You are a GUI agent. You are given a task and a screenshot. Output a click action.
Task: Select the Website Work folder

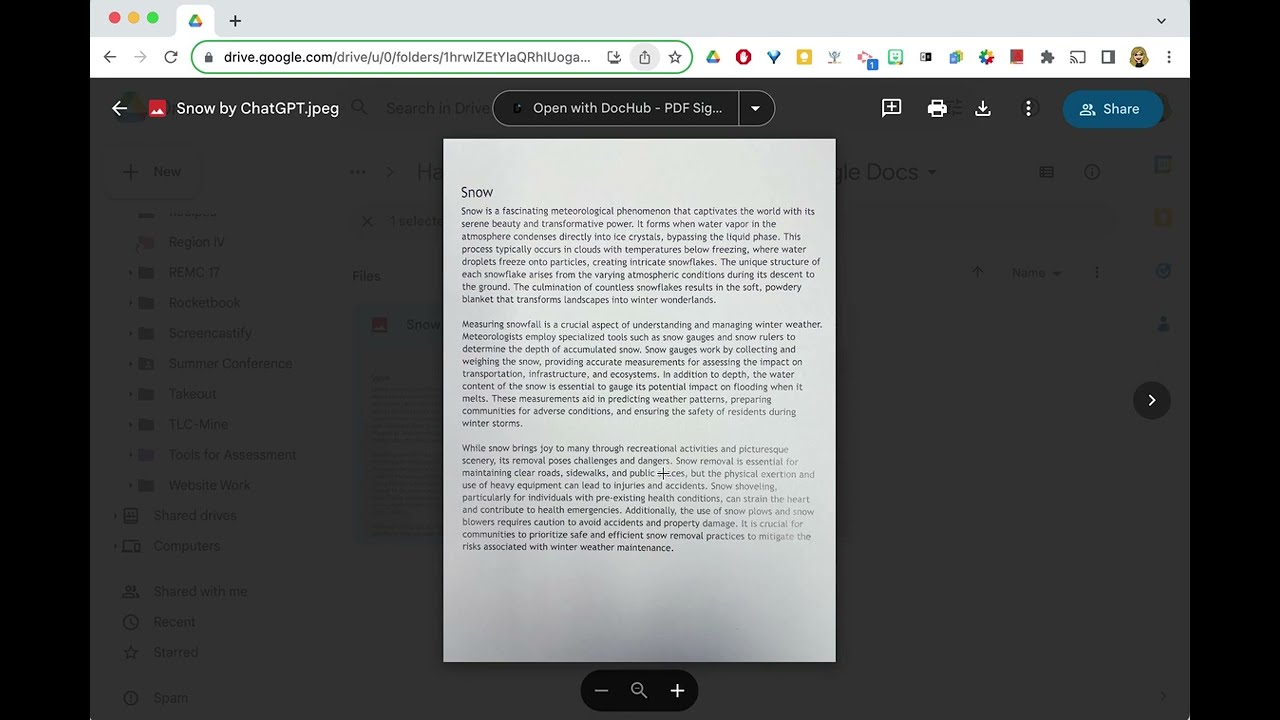click(209, 485)
